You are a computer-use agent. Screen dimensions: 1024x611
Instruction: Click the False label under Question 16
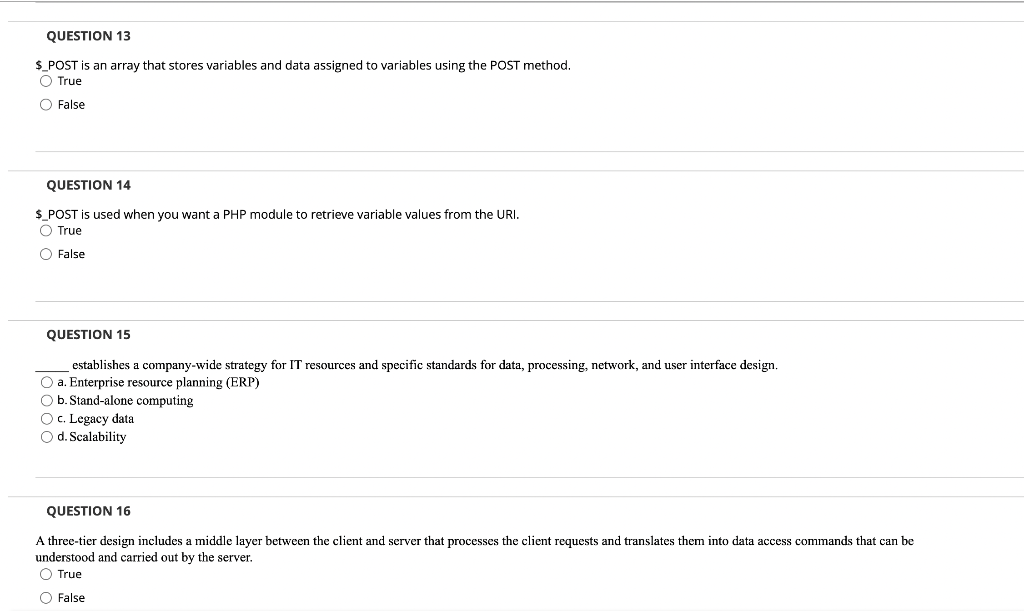click(x=70, y=597)
